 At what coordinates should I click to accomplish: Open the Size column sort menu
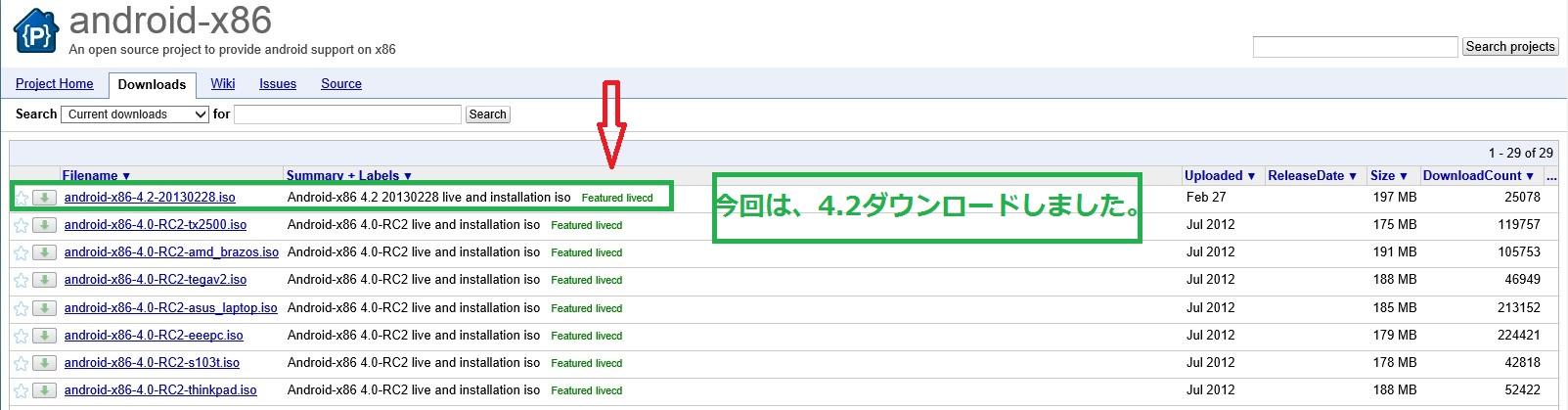tap(1389, 176)
